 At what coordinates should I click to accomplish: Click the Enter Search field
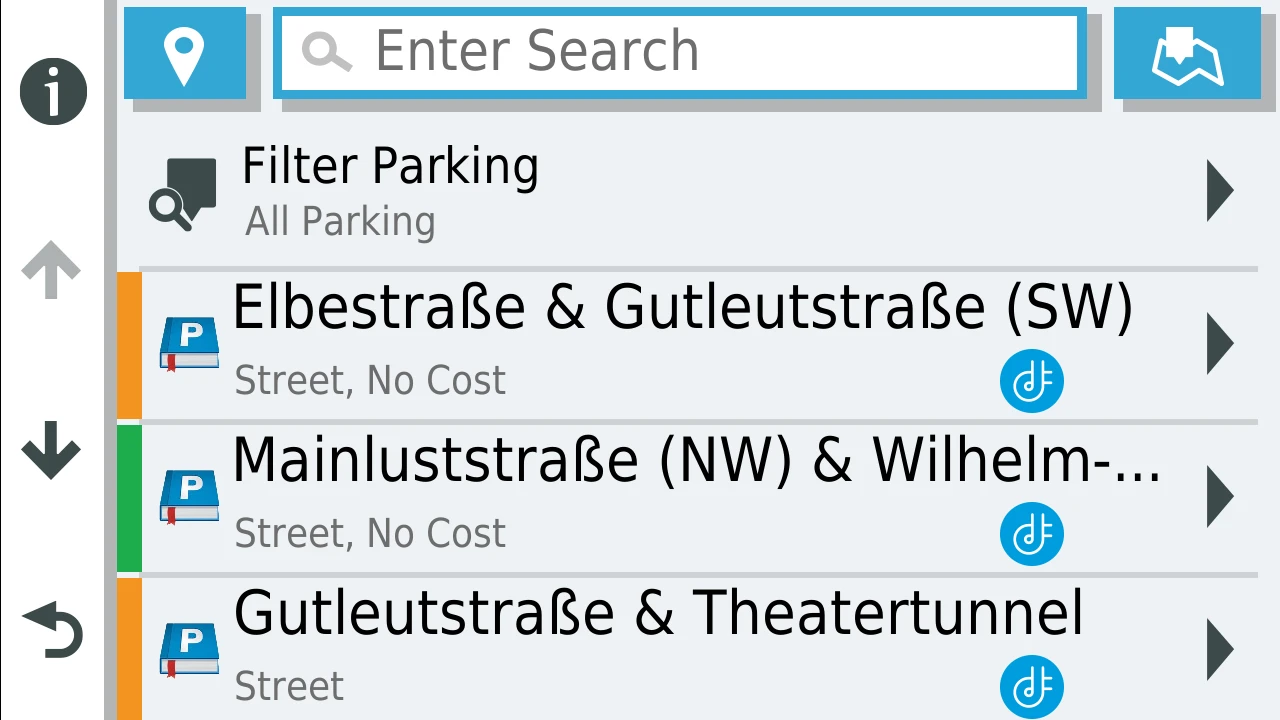680,53
